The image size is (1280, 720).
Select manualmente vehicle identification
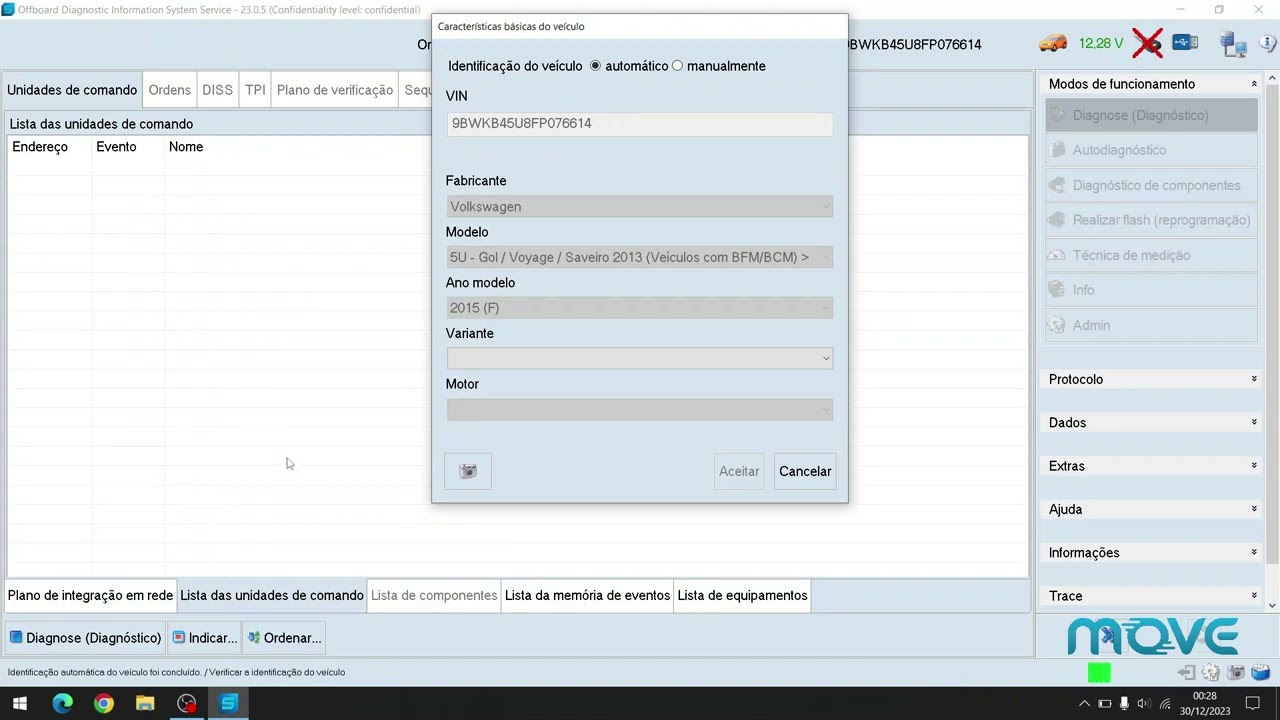click(678, 66)
